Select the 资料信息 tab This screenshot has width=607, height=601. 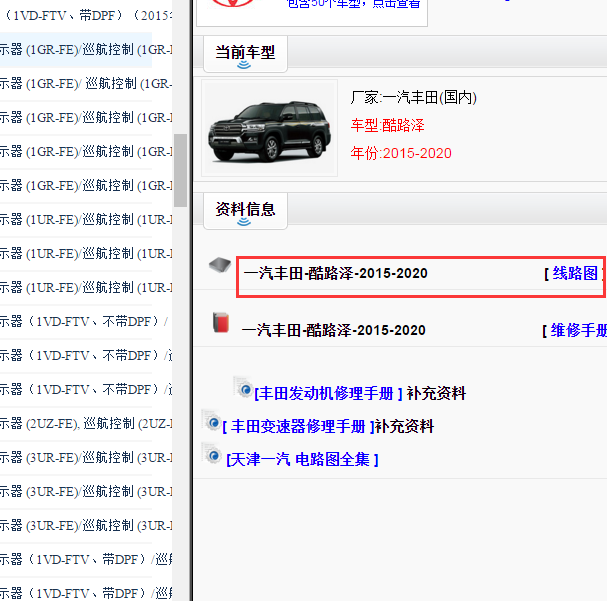pos(245,211)
